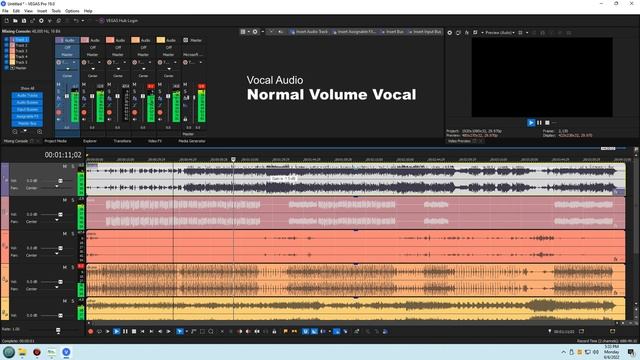Open the Preview (Auto) quality dropdown
Viewport: 640px width, 360px height.
pos(500,33)
